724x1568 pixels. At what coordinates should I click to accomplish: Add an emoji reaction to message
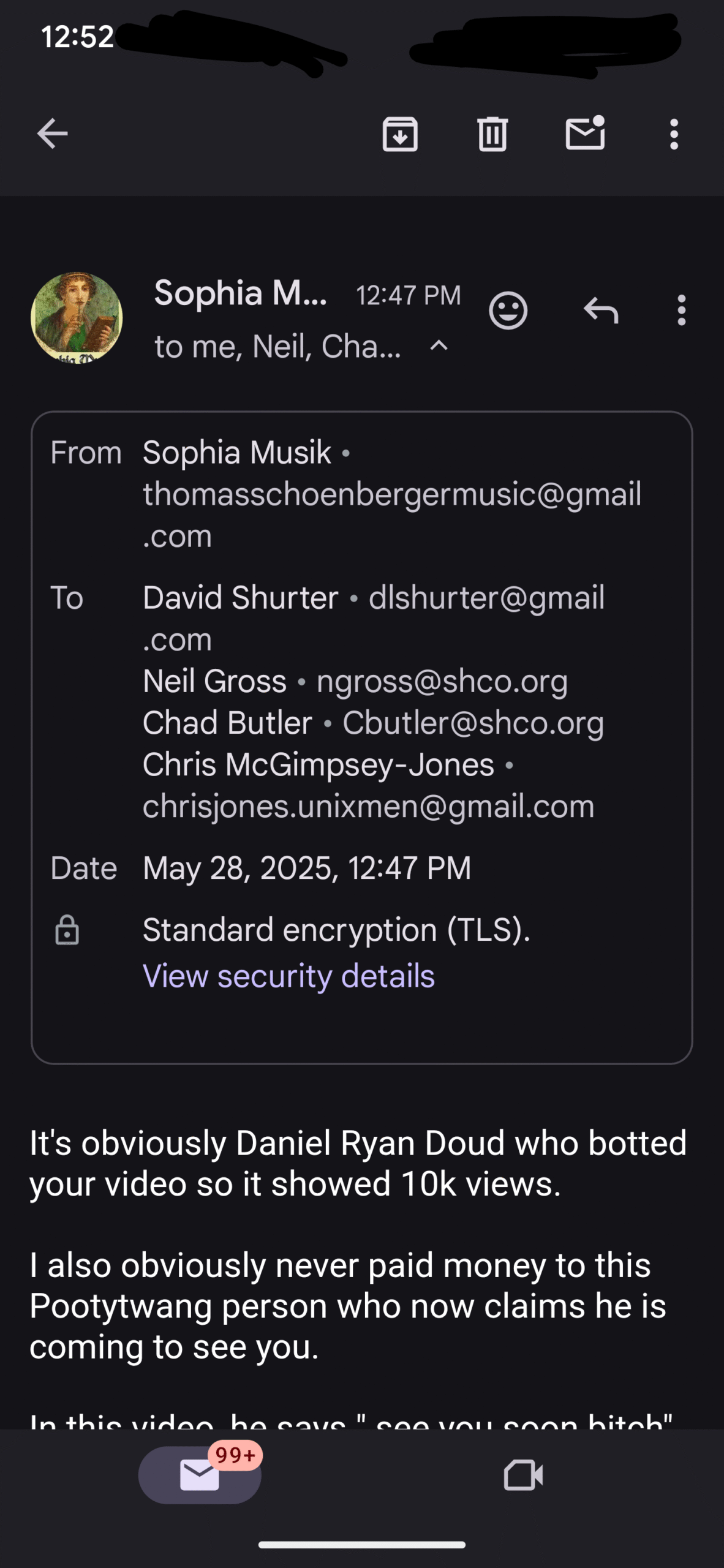point(508,311)
